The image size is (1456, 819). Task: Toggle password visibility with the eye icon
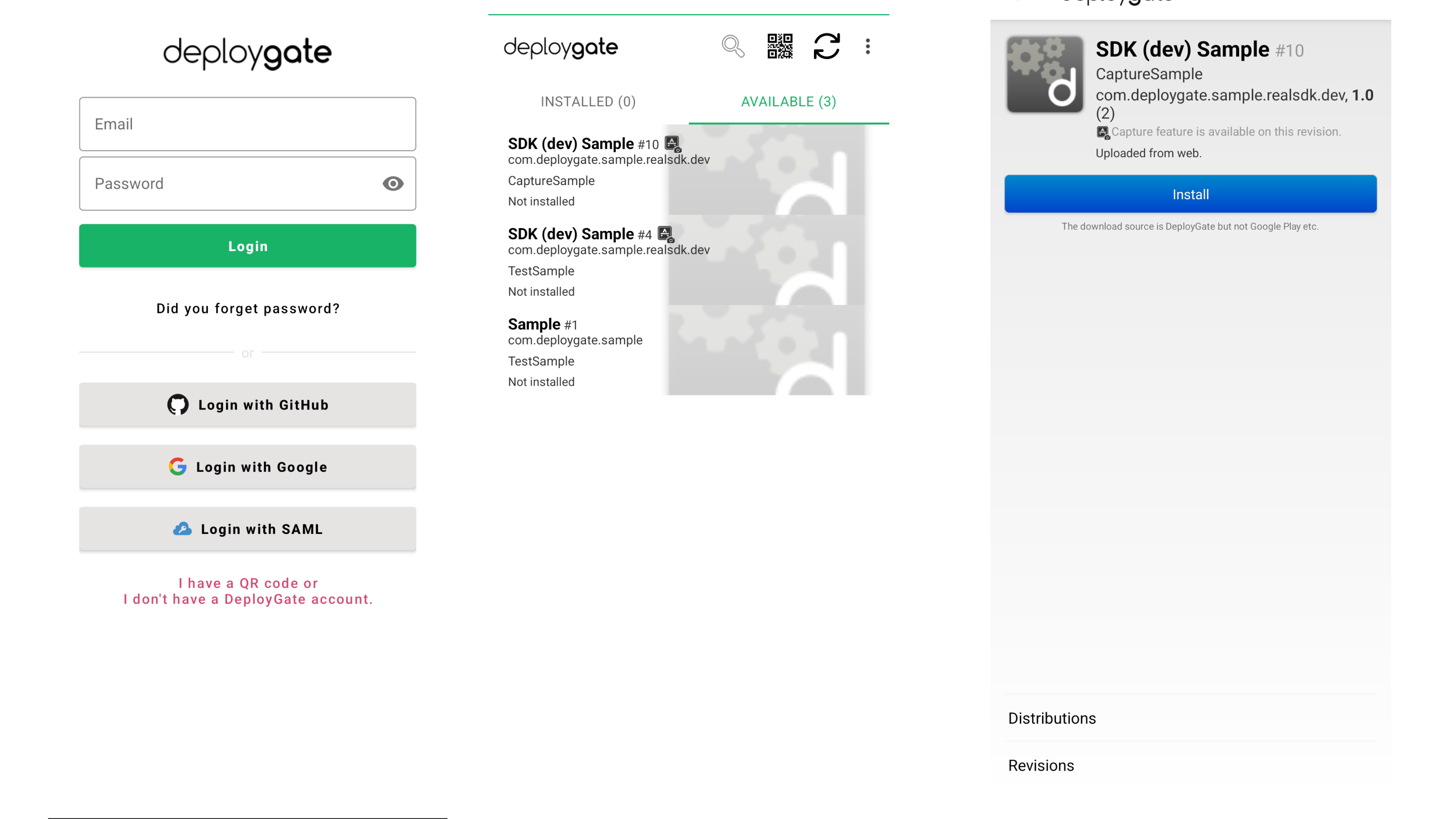[393, 183]
